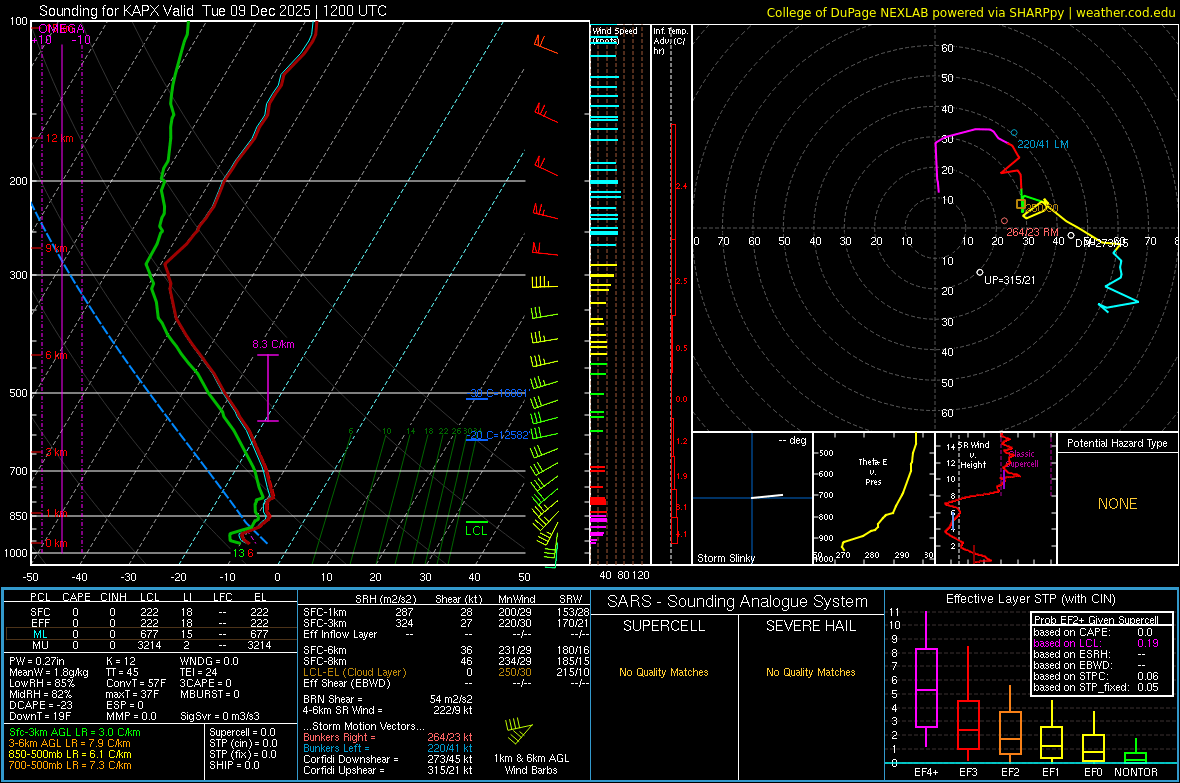Click the Potential Hazard Type header

tap(1117, 443)
